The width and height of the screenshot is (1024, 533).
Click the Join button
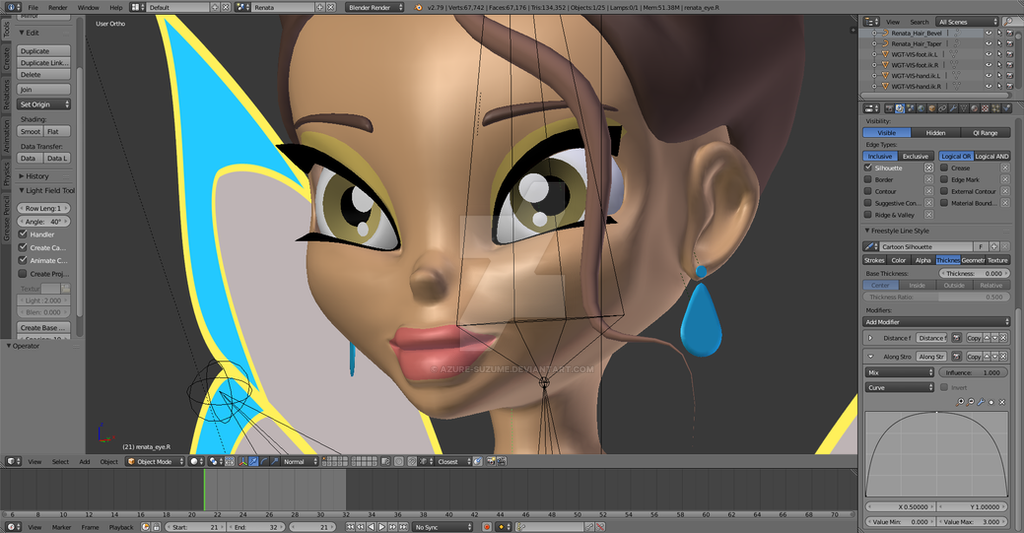[44, 89]
